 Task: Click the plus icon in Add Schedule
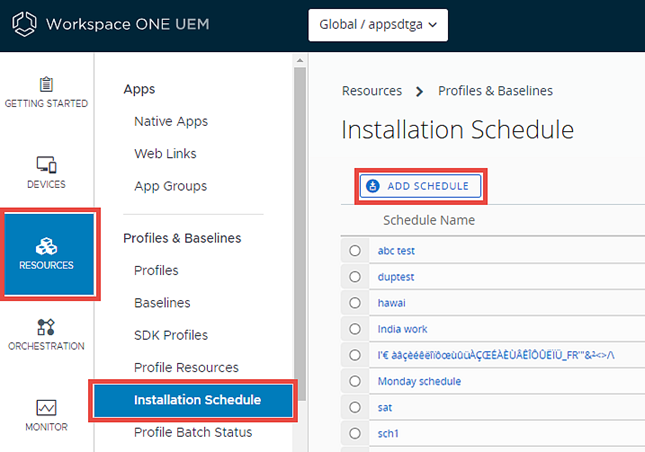(373, 186)
